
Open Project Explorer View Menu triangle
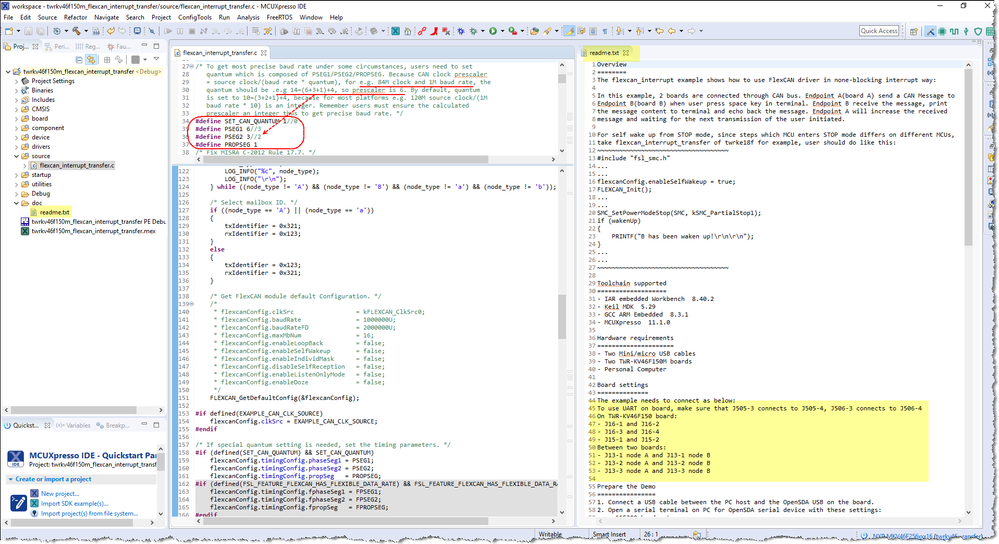click(156, 59)
